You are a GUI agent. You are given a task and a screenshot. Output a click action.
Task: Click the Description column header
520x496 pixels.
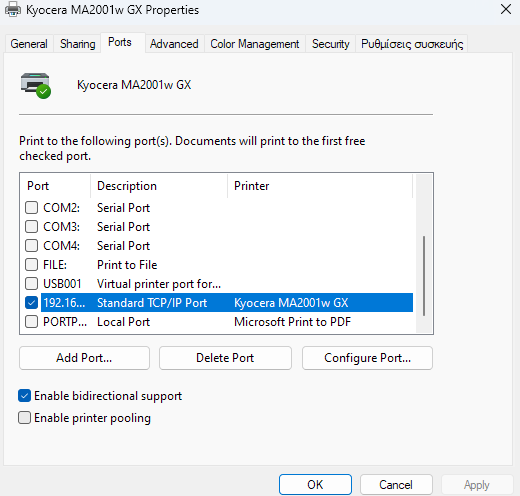pyautogui.click(x=159, y=186)
